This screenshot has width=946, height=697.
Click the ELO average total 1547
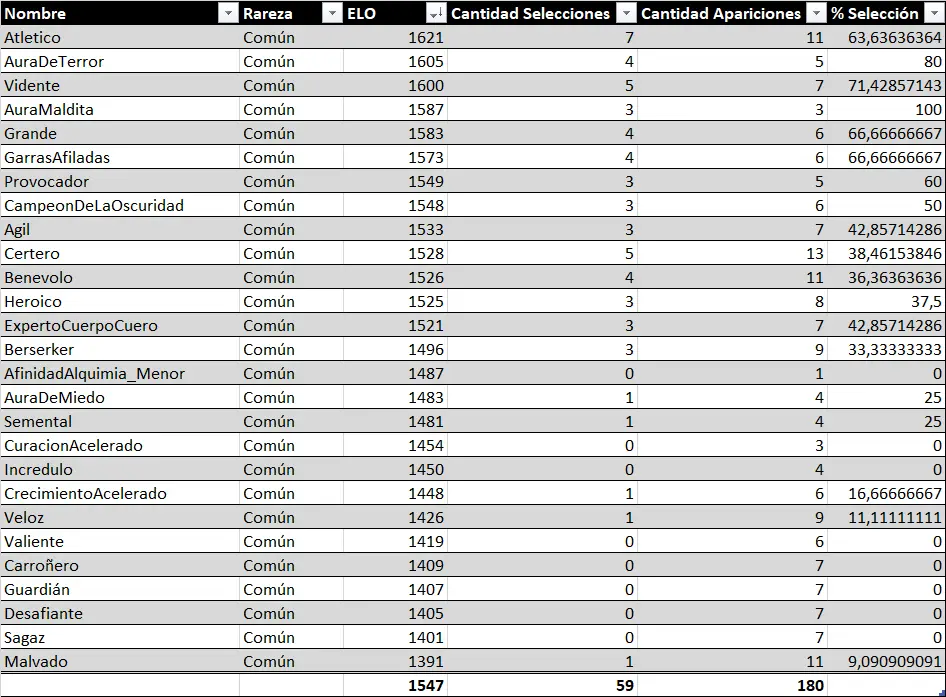[x=395, y=685]
